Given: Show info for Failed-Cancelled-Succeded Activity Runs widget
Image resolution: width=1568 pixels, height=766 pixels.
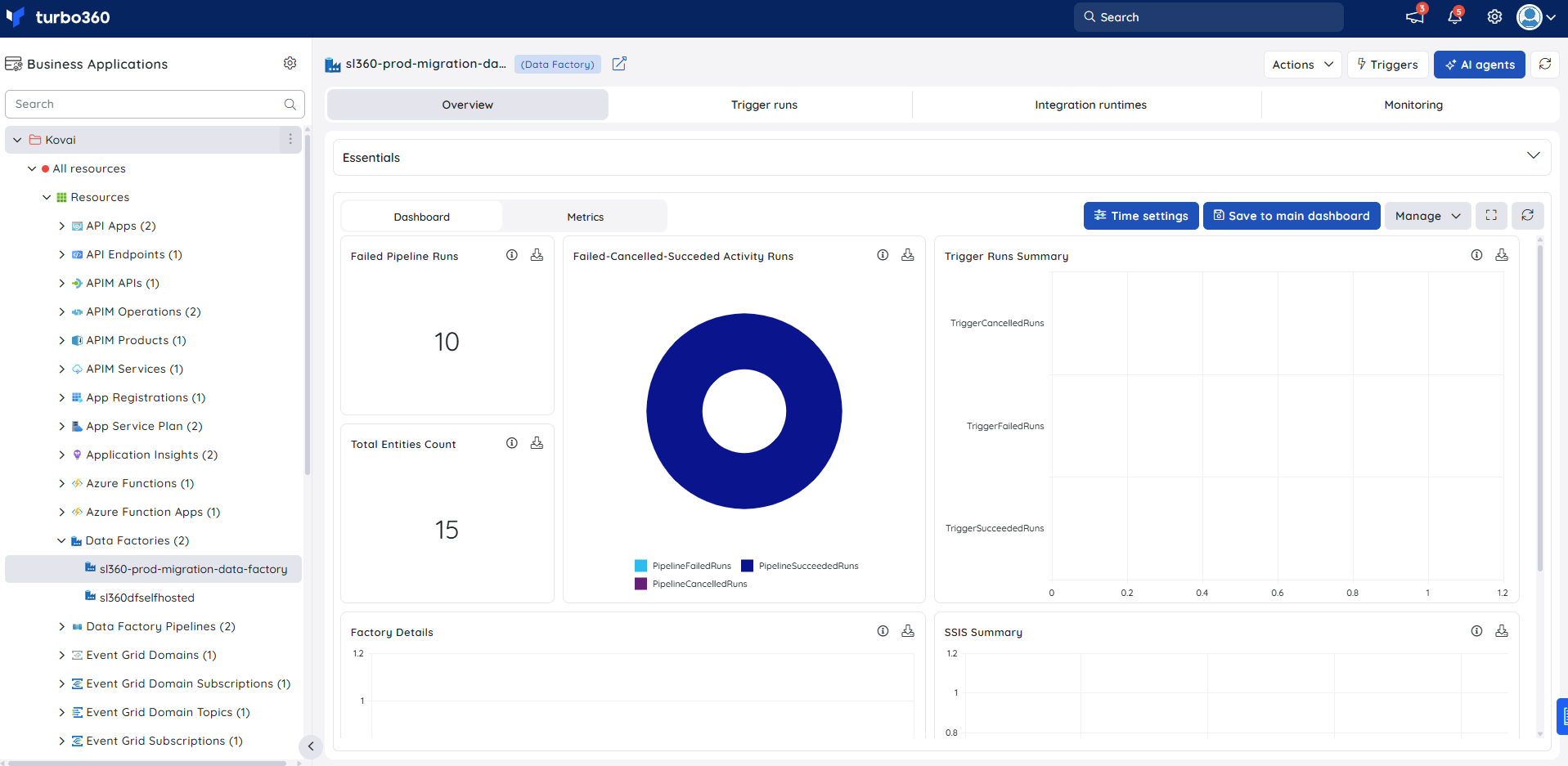Looking at the screenshot, I should coord(883,255).
